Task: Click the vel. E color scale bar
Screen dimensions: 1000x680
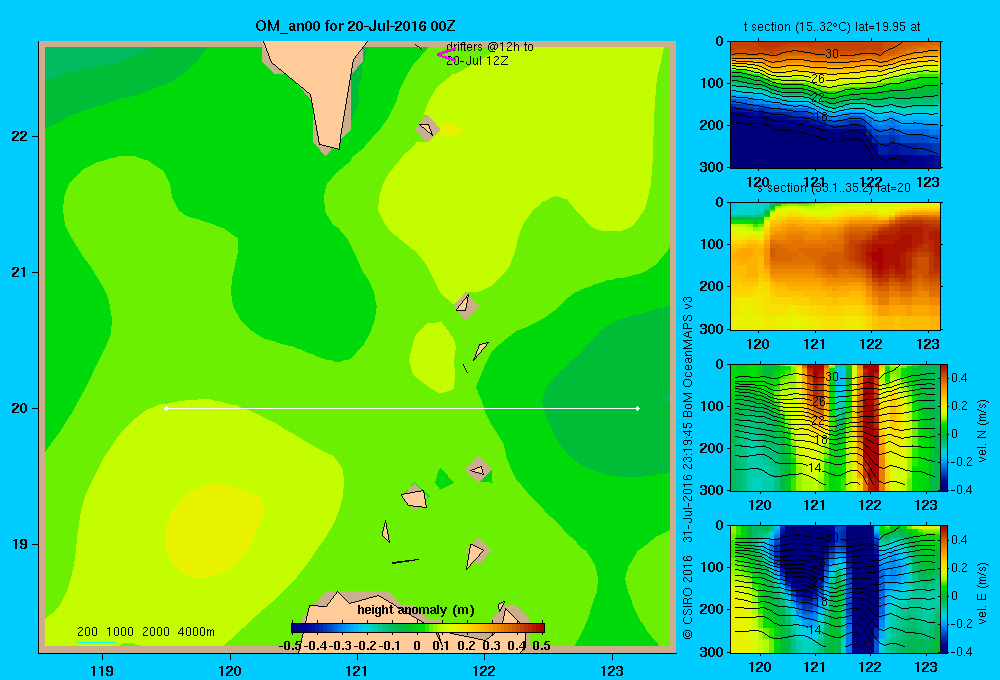Action: [944, 589]
